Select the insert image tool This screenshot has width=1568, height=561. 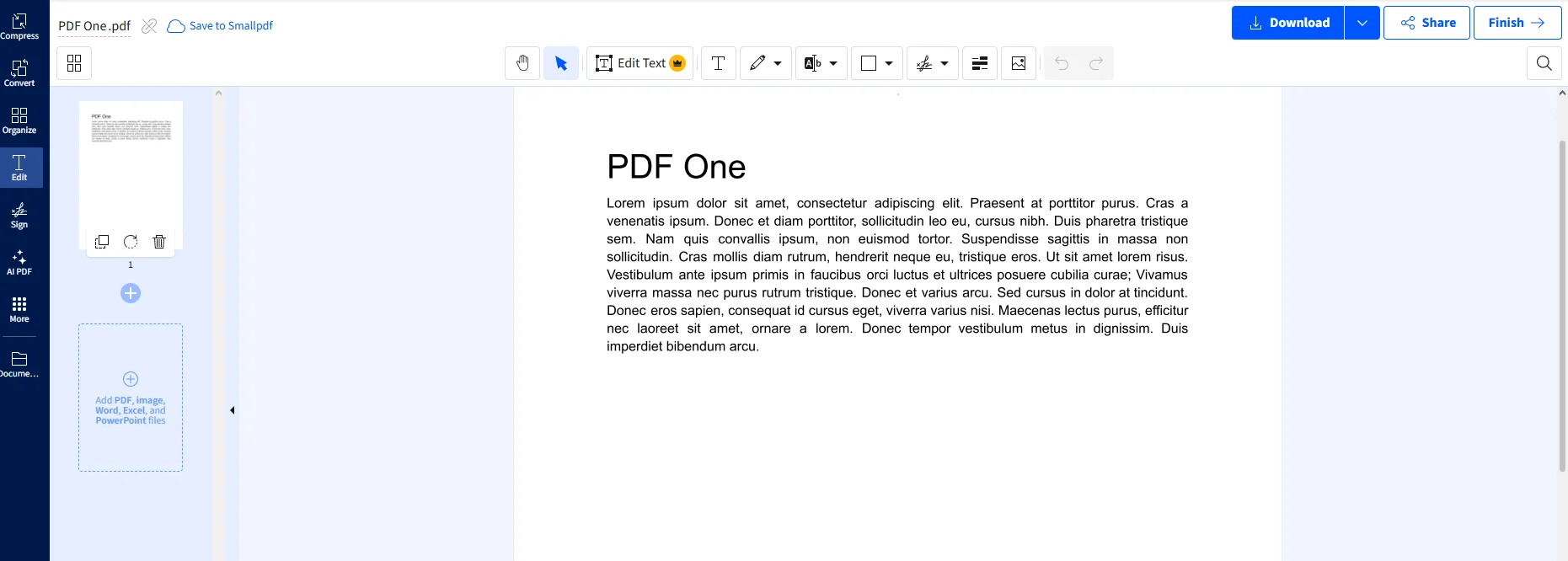coord(1019,63)
